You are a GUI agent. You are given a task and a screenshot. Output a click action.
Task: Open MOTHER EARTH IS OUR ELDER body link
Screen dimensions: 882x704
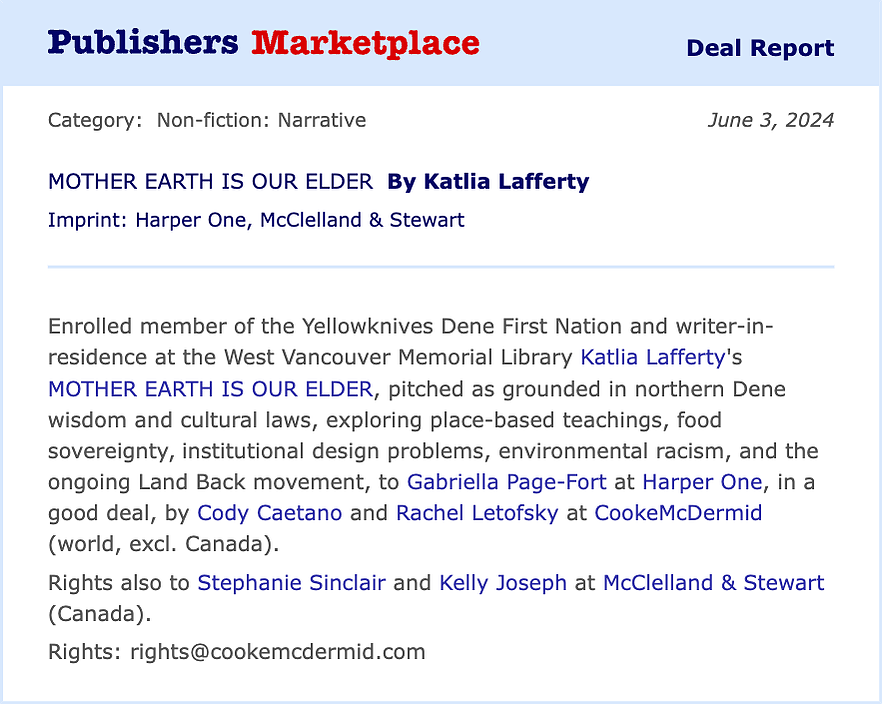tap(210, 389)
